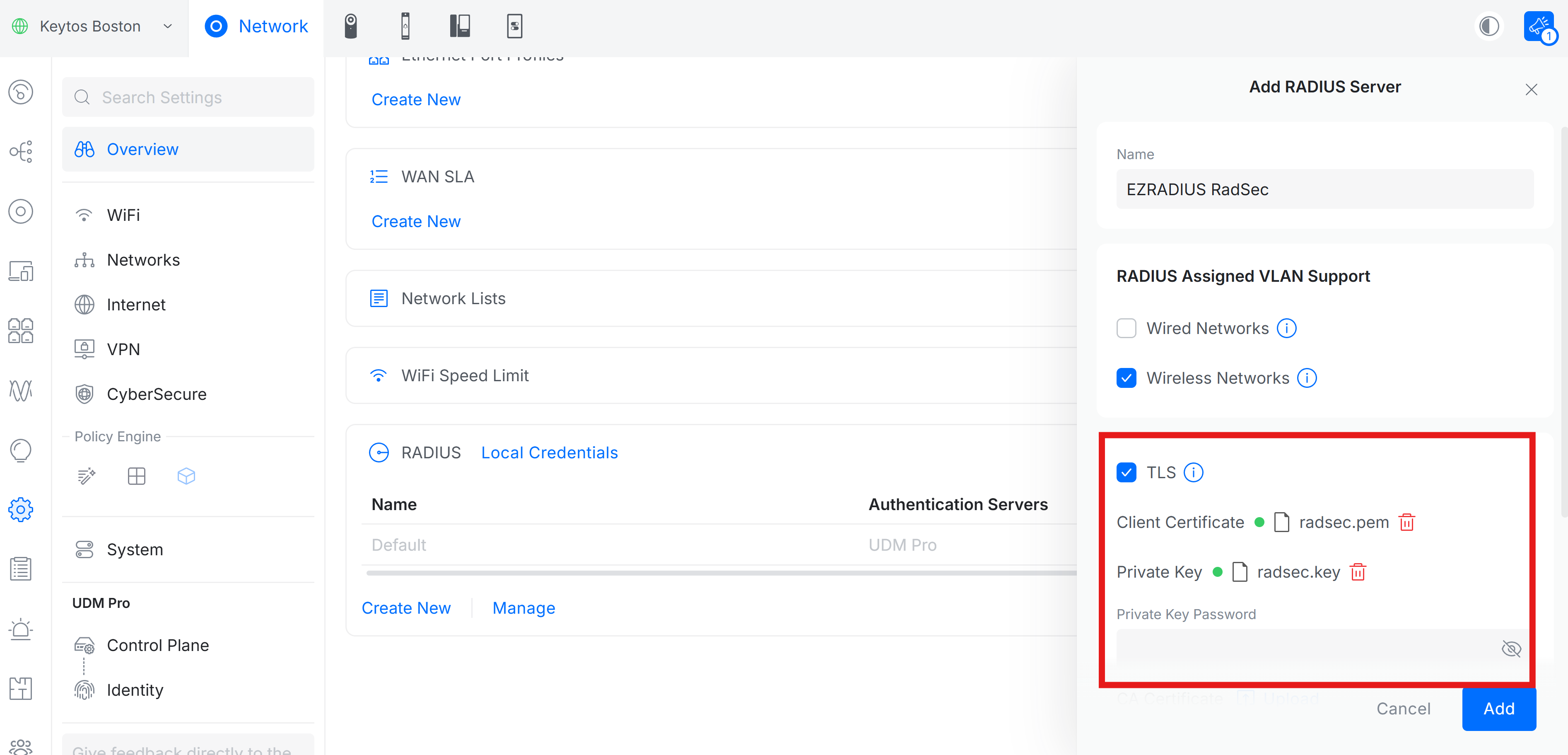
Task: Enable the Wired Networks checkbox
Action: [1127, 328]
